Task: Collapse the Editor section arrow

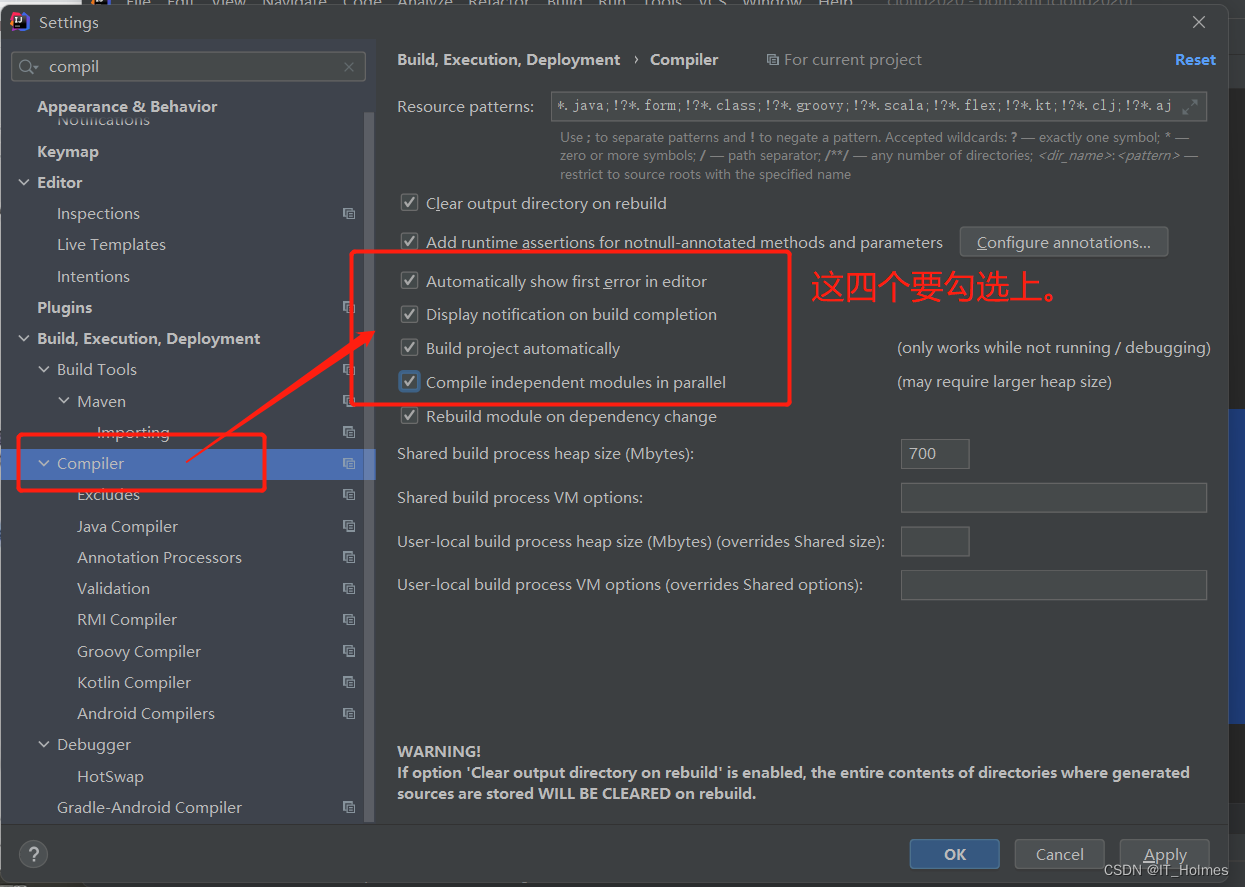Action: coord(25,182)
